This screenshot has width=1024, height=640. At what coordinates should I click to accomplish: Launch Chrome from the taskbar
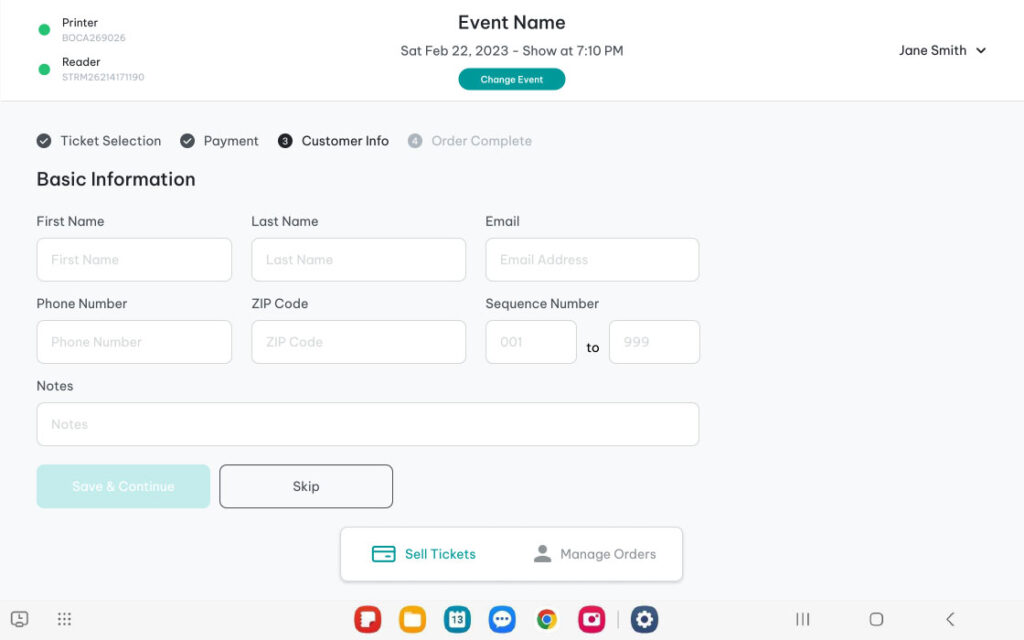[x=546, y=620]
